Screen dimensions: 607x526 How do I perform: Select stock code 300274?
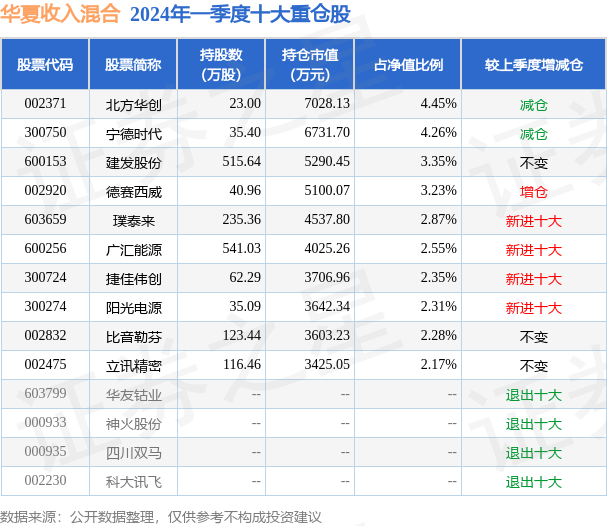tap(45, 307)
